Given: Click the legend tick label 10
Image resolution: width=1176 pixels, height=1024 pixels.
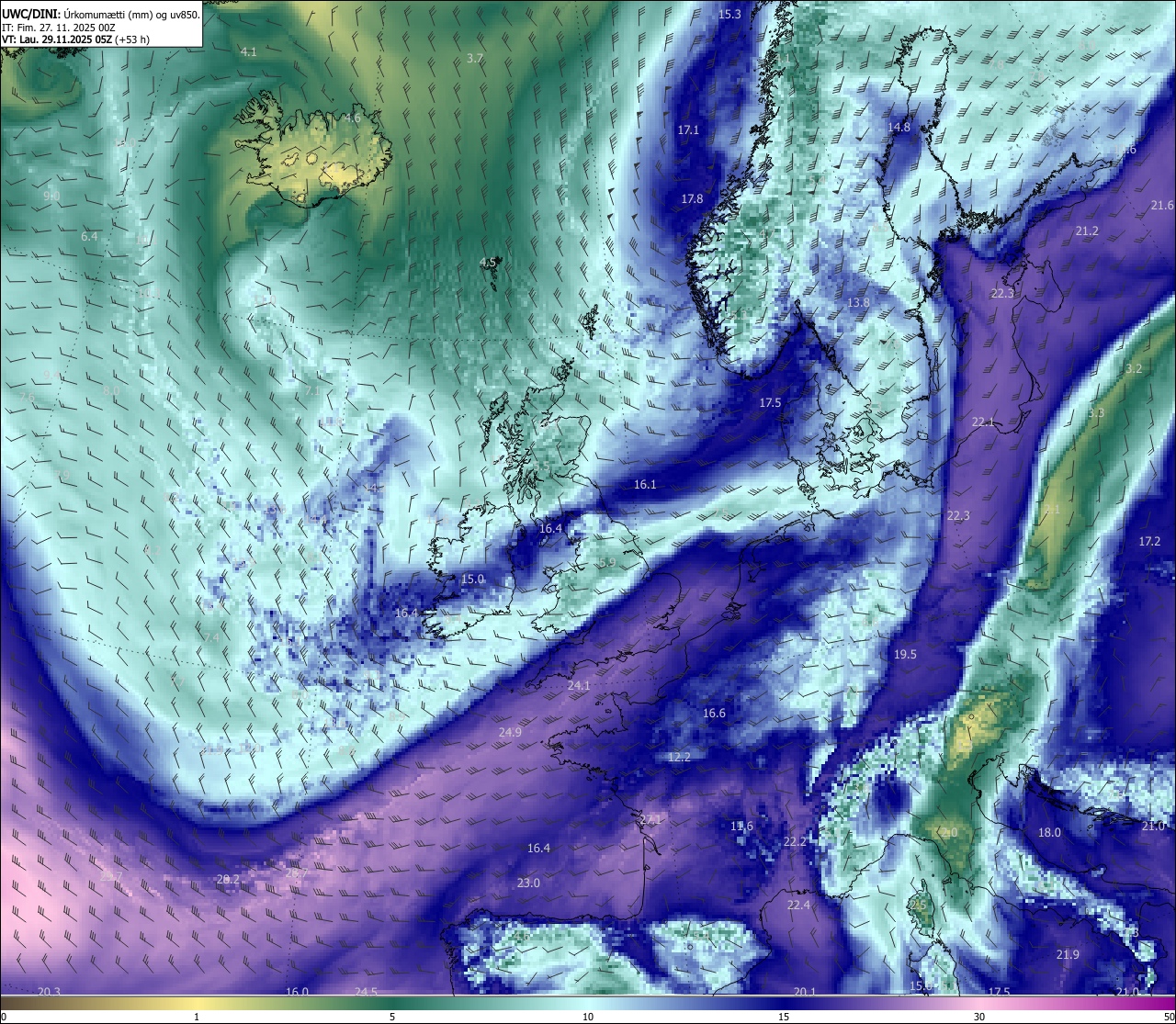Looking at the screenshot, I should [x=588, y=1017].
